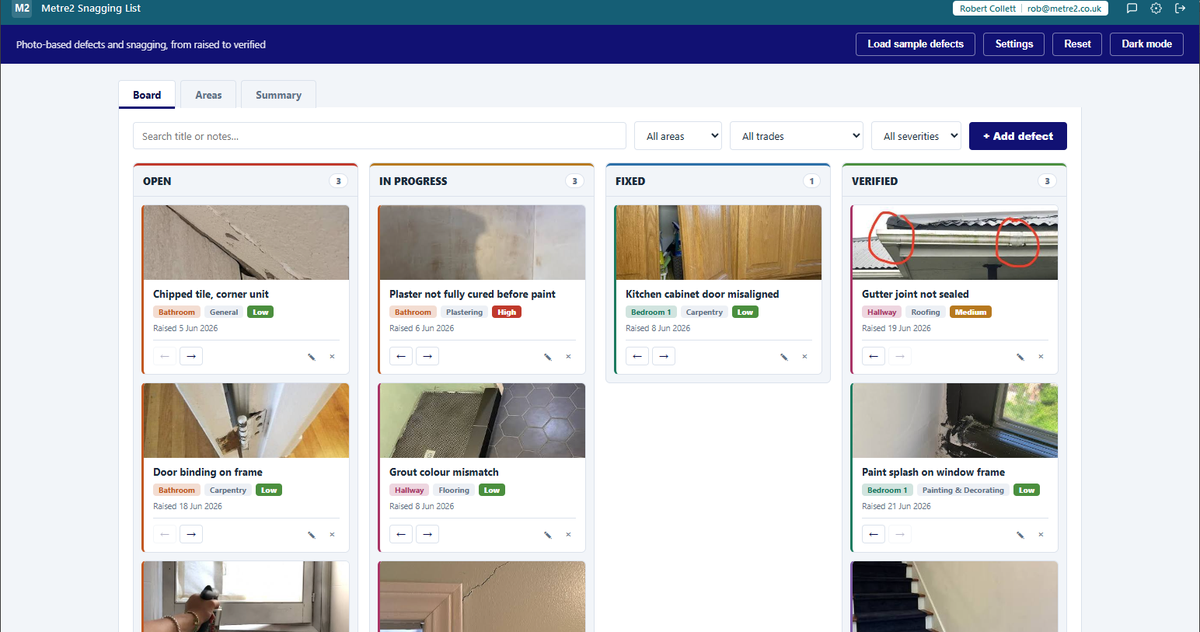Click the Bedroom 1 tag on Kitchen cabinet card
Viewport: 1200px width, 632px height.
tap(651, 312)
